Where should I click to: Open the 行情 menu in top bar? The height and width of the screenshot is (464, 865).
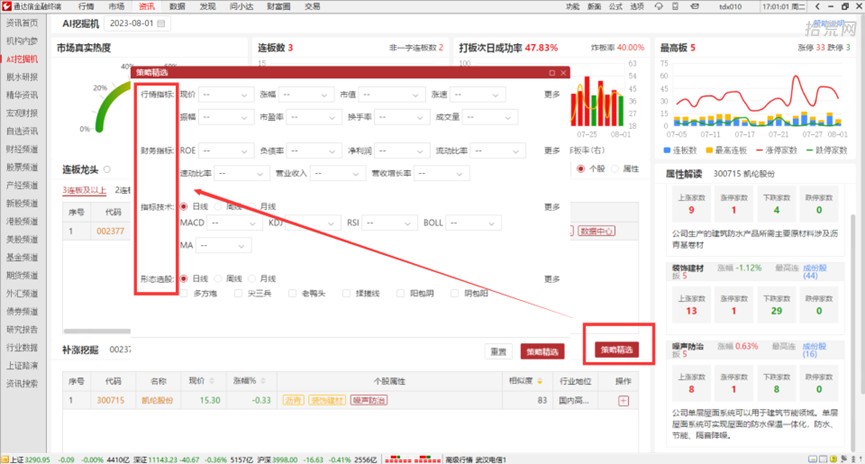tap(86, 7)
